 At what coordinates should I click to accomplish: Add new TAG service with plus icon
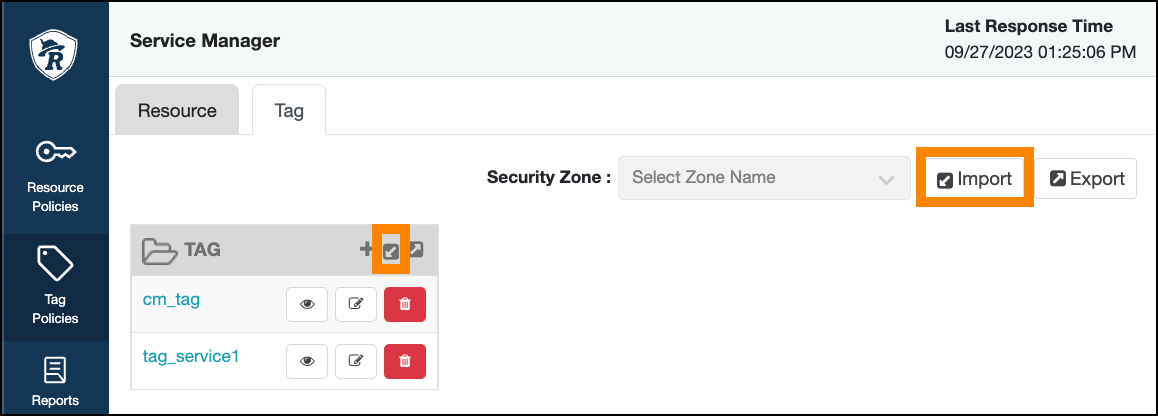[367, 250]
